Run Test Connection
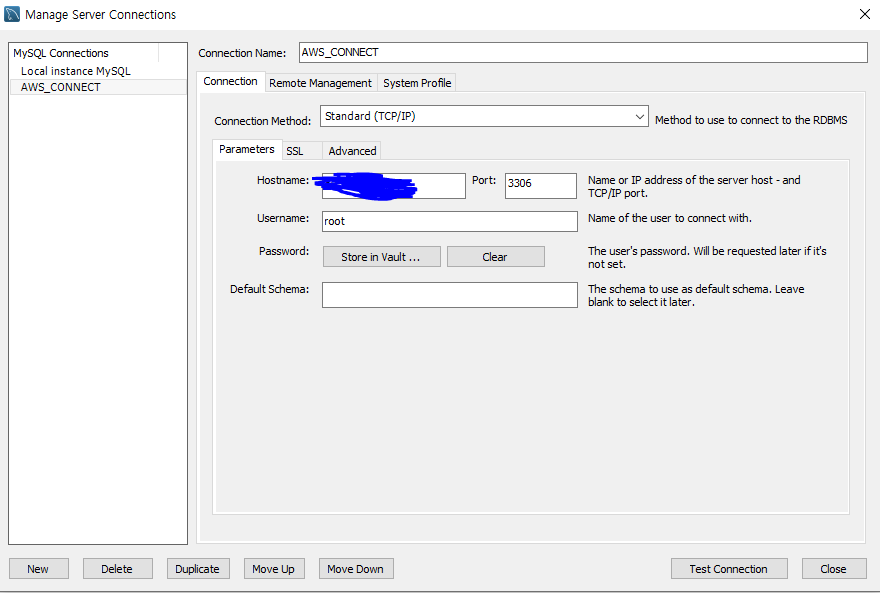 pyautogui.click(x=729, y=568)
